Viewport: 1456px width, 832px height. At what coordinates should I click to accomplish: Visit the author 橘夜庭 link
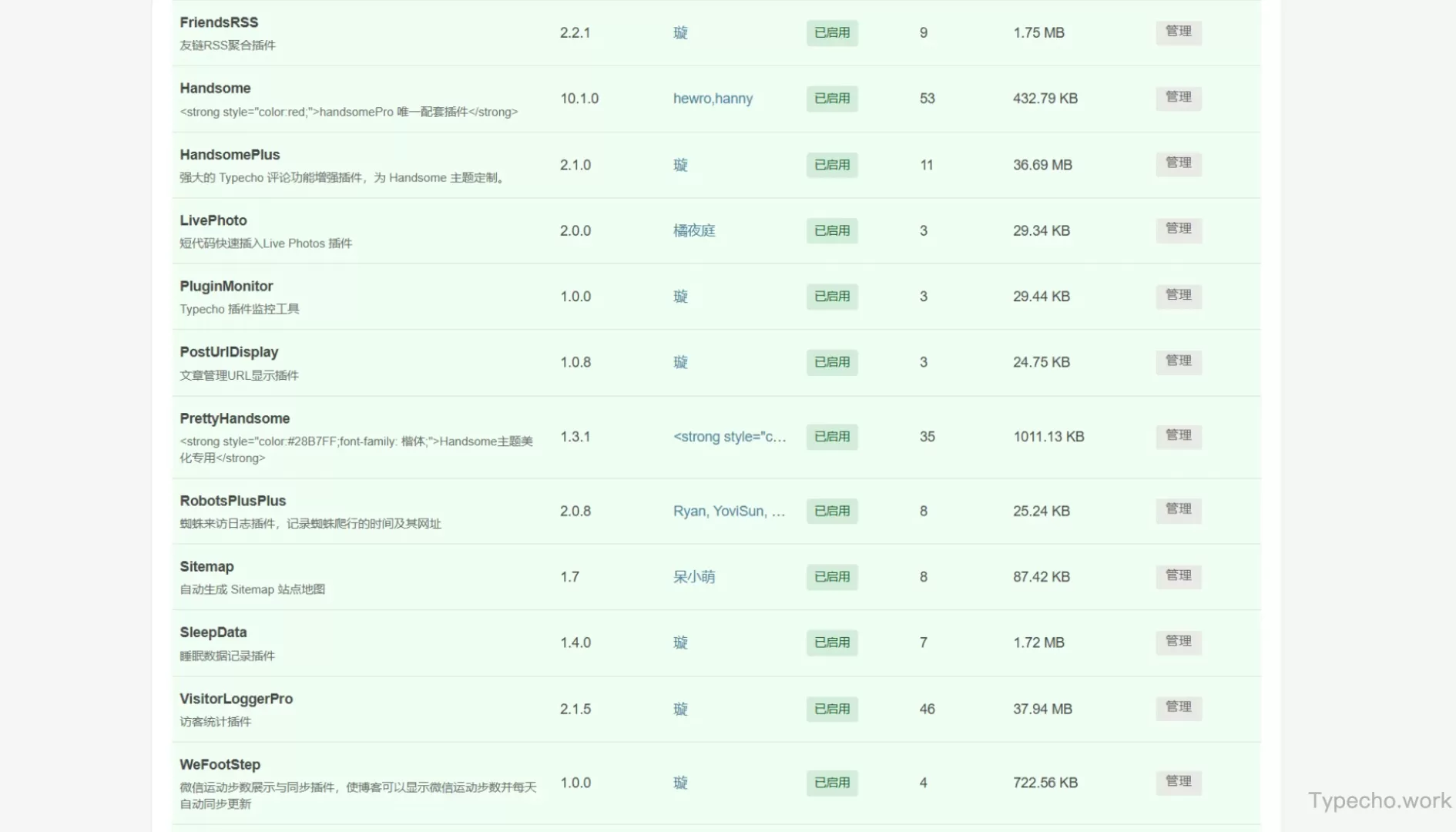pos(694,230)
